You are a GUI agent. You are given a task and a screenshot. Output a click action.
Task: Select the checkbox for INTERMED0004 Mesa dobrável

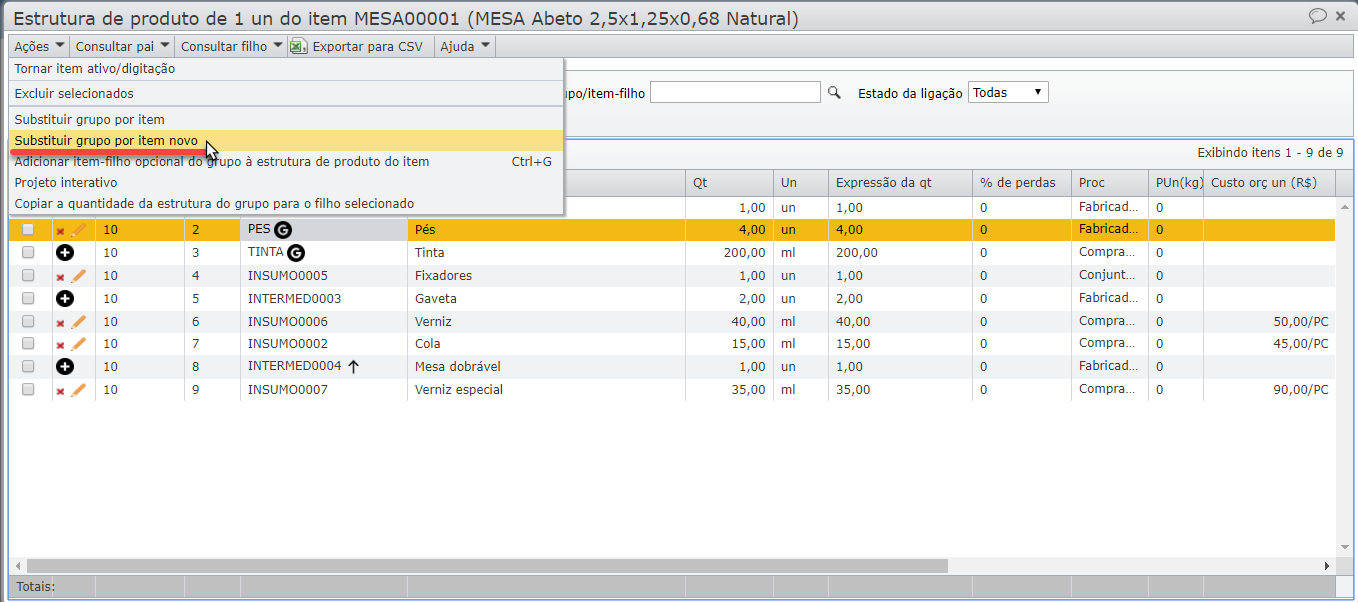pyautogui.click(x=28, y=367)
